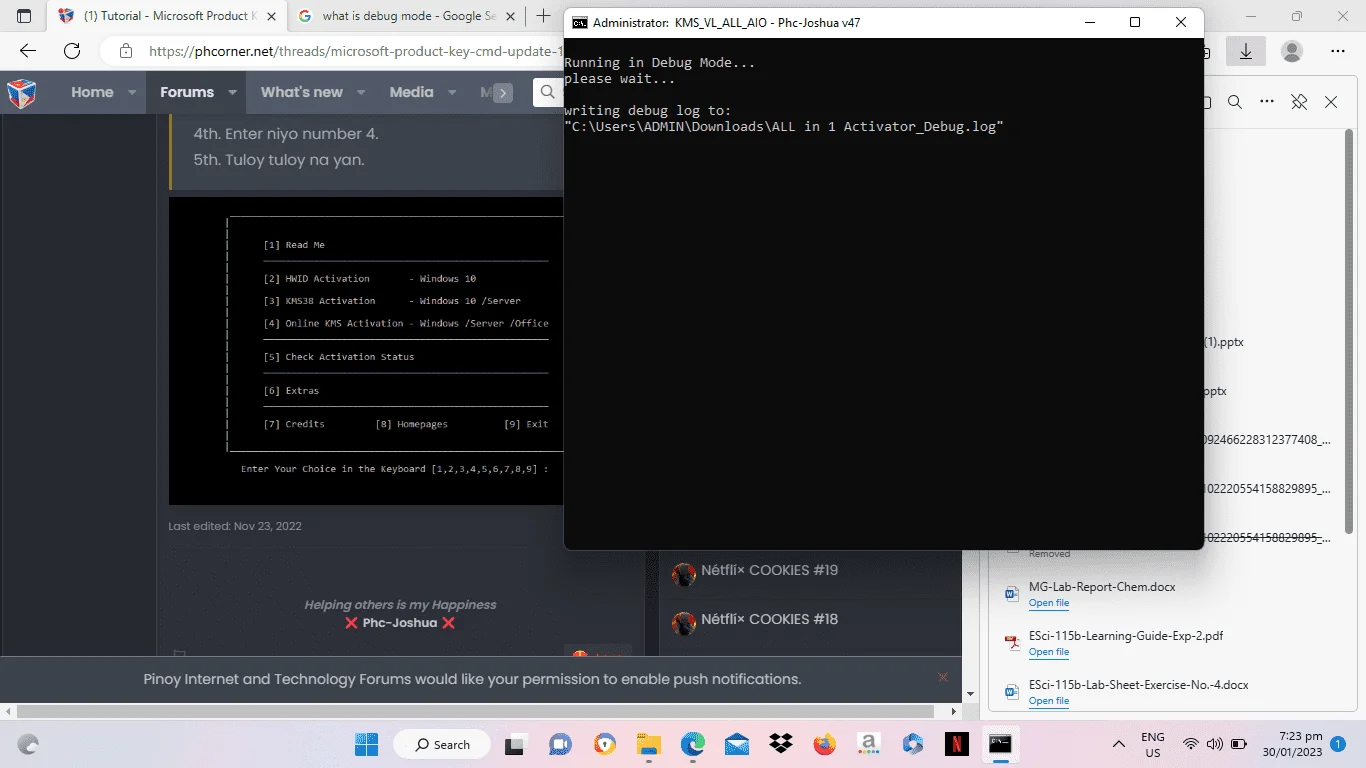
Task: Search downloads with the magnifier icon
Action: click(1235, 102)
